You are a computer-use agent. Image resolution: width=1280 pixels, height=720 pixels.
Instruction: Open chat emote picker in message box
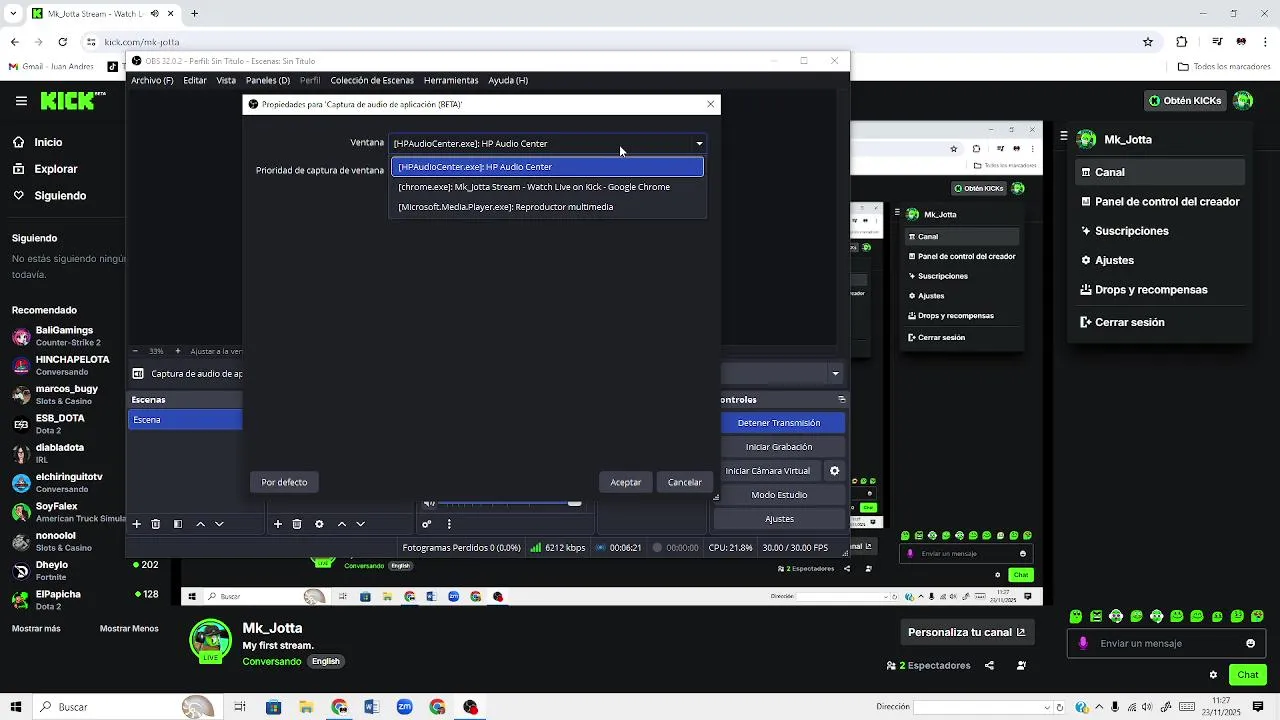click(x=1250, y=644)
